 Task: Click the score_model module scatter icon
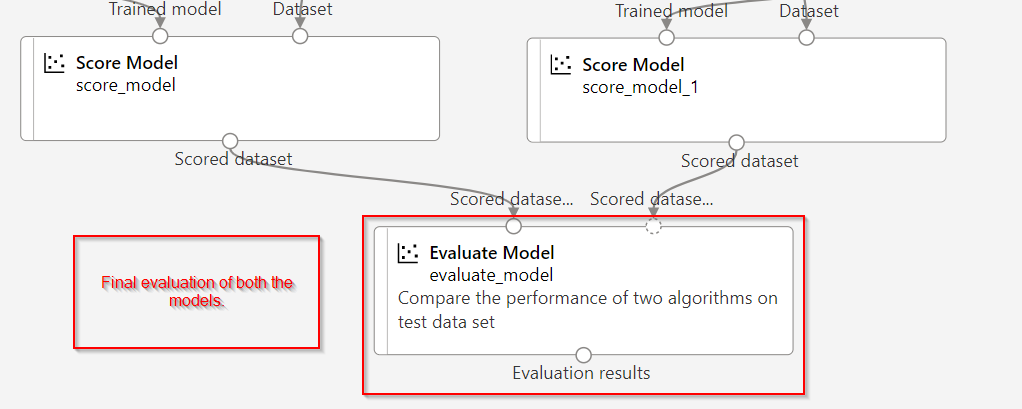(x=54, y=64)
